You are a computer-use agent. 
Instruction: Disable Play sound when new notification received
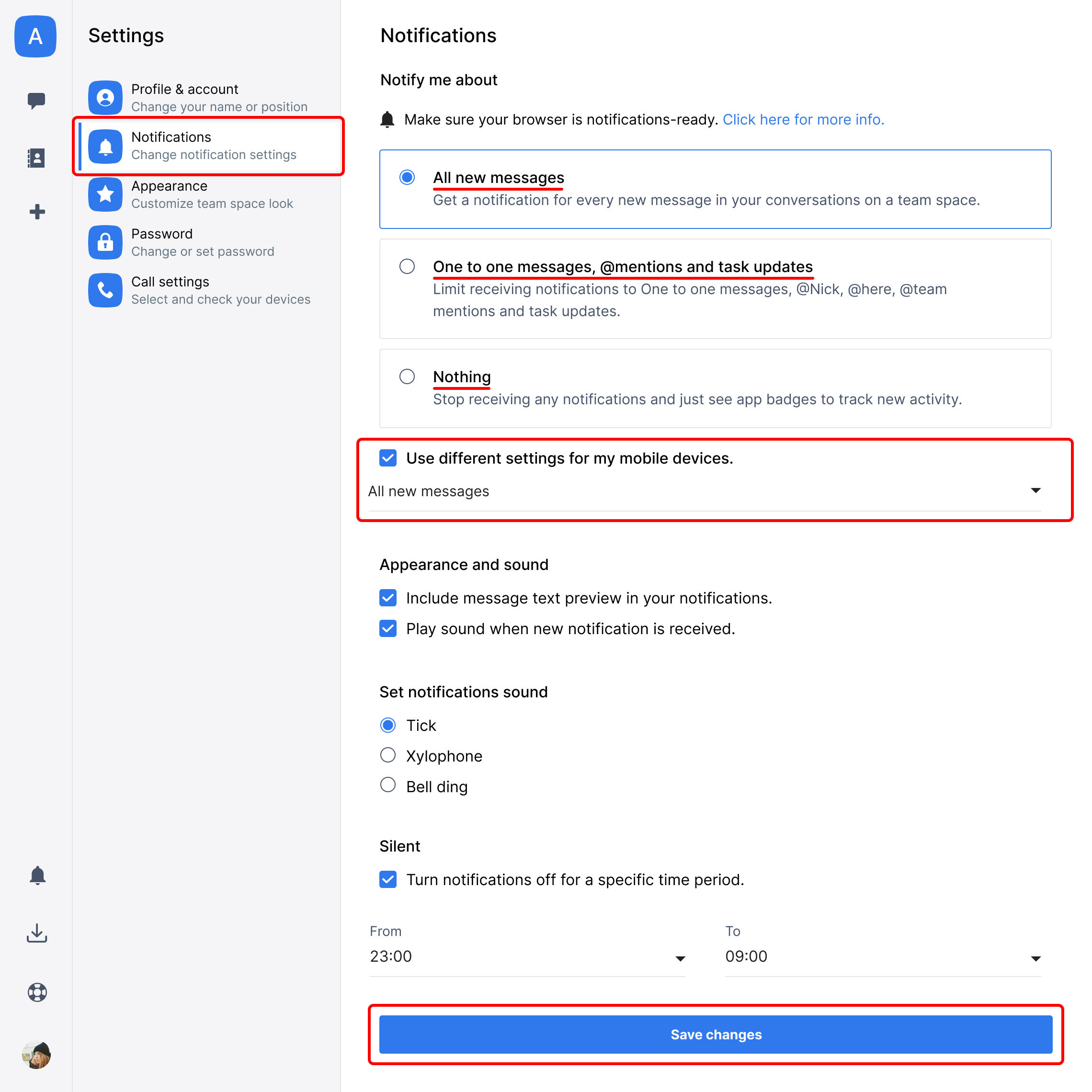coord(389,629)
